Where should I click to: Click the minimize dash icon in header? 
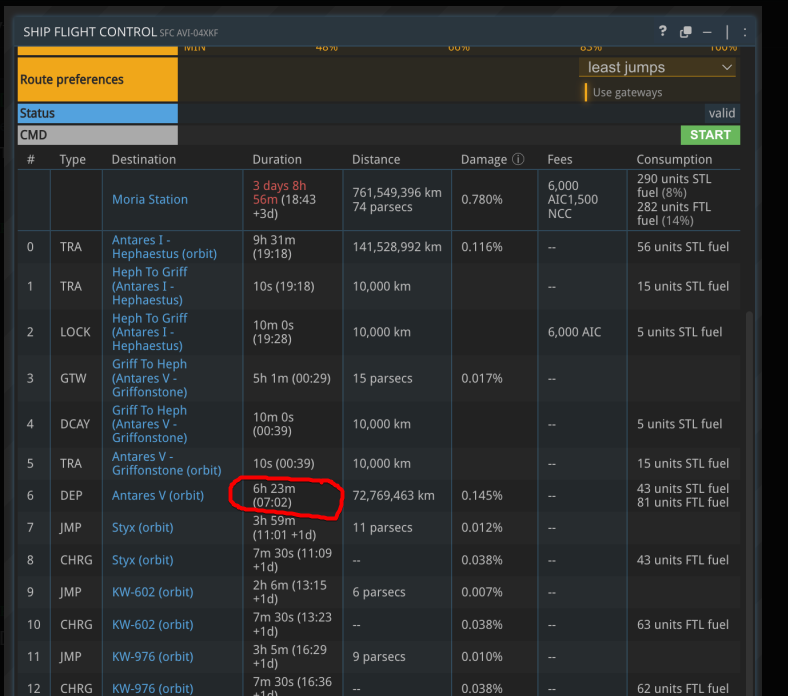[707, 32]
